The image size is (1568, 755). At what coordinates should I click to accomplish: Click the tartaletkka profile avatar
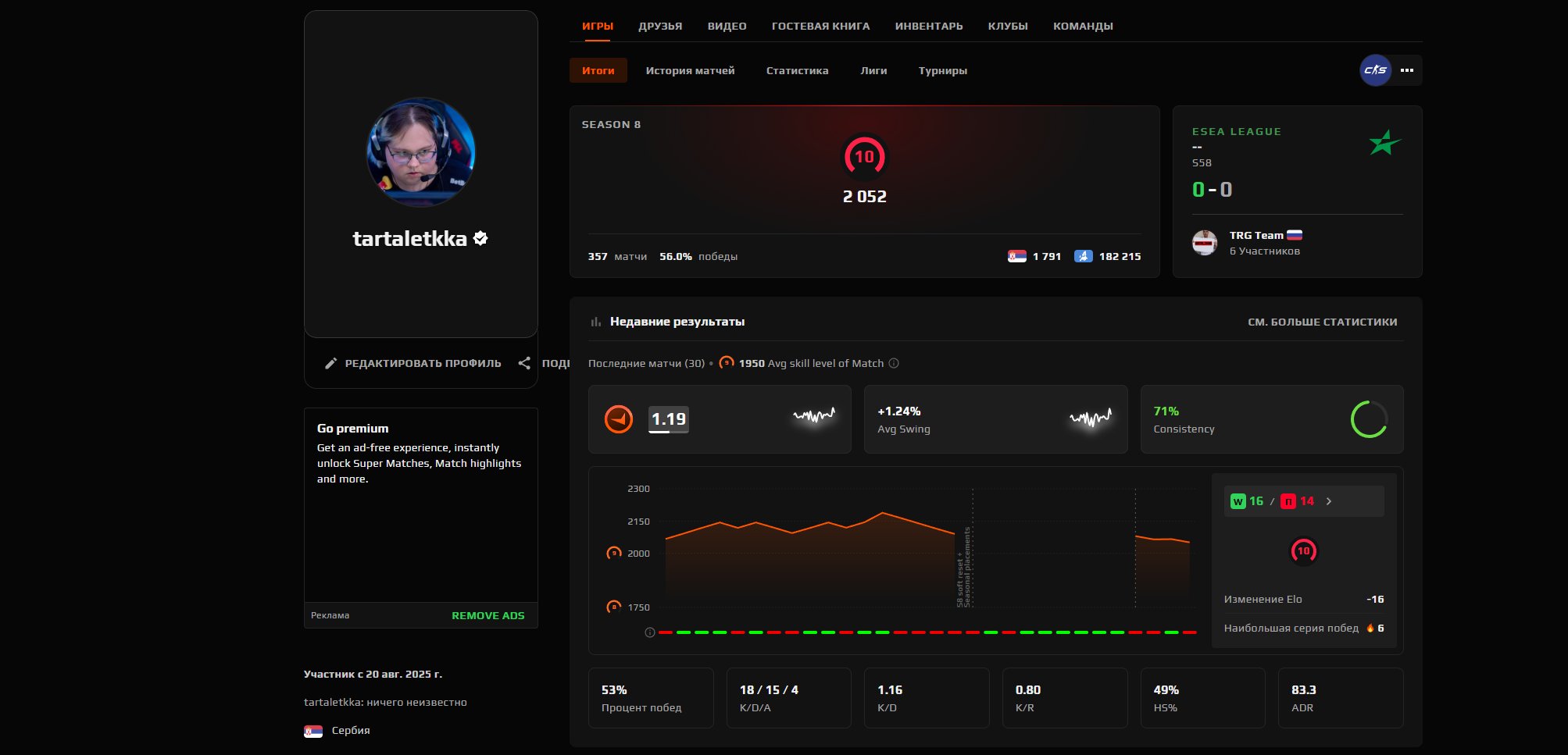[421, 152]
